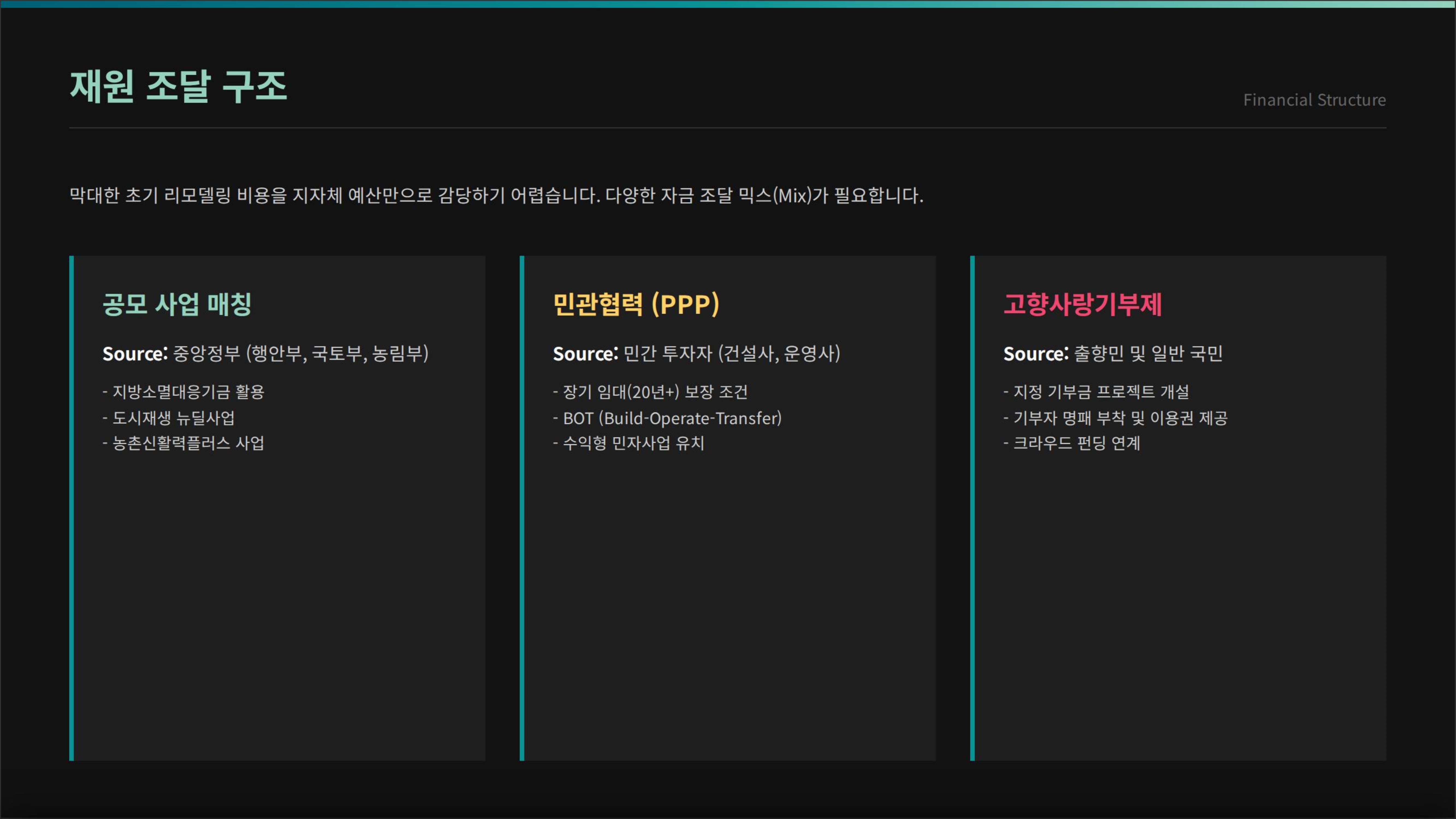1456x819 pixels.
Task: Click Source line mentioning 출향민 및 일반 국민
Action: coord(1112,354)
